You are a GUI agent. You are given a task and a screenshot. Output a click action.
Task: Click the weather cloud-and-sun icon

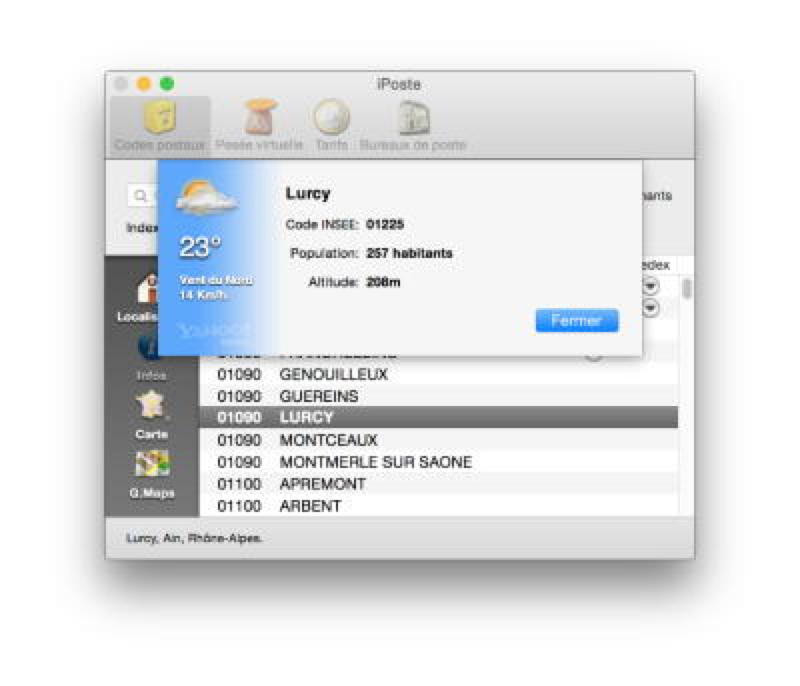207,199
